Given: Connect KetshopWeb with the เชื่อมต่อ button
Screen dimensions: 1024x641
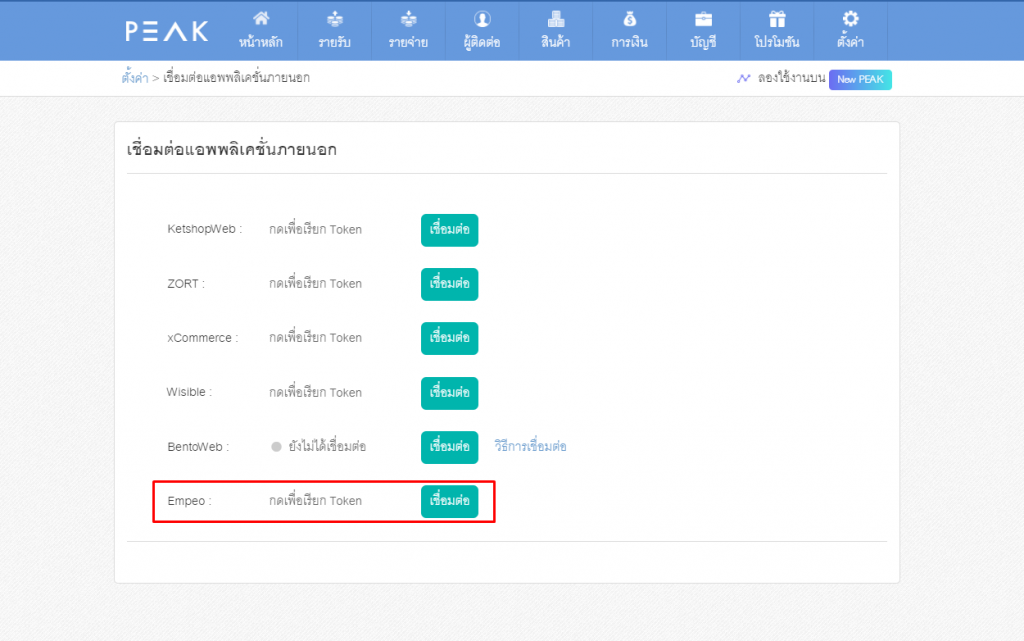Looking at the screenshot, I should tap(449, 230).
